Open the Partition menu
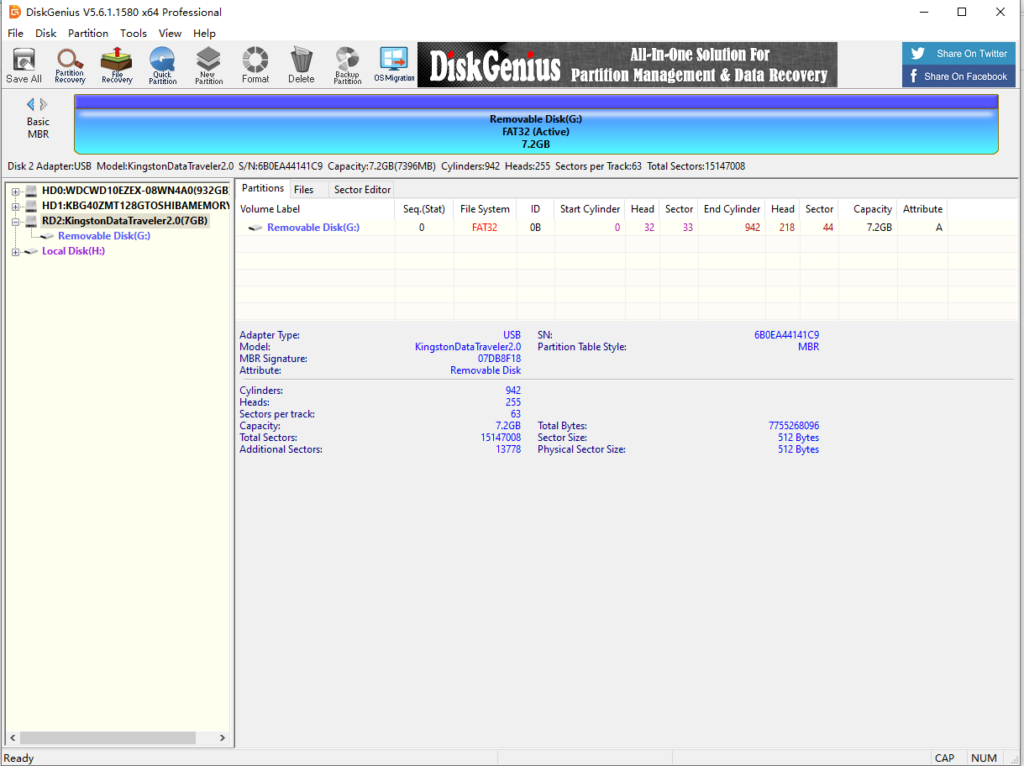The height and width of the screenshot is (766, 1024). pos(88,33)
